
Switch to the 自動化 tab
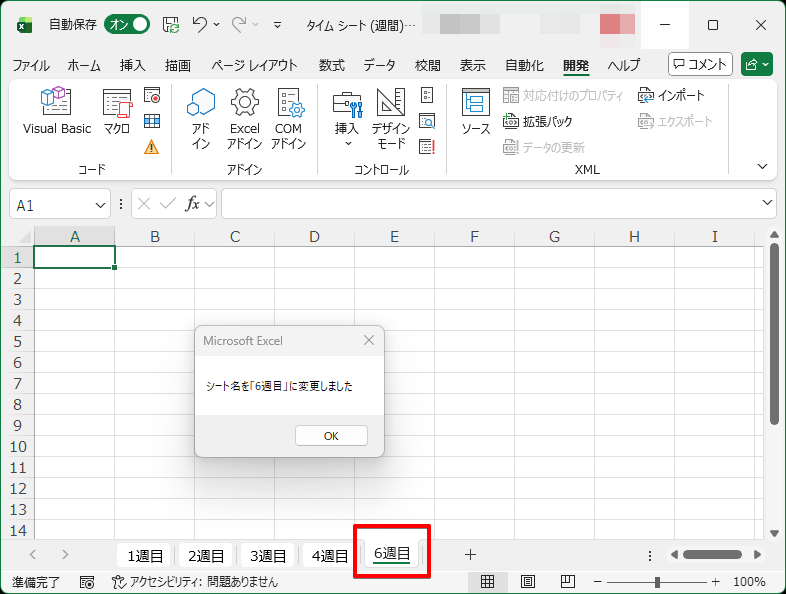click(x=524, y=65)
